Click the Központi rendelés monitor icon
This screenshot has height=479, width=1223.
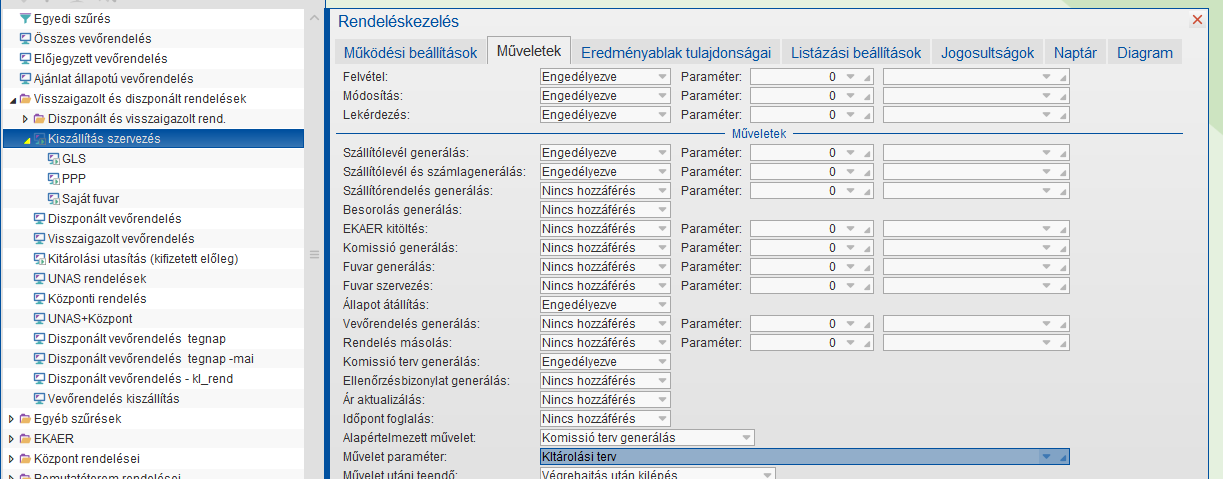tap(39, 298)
